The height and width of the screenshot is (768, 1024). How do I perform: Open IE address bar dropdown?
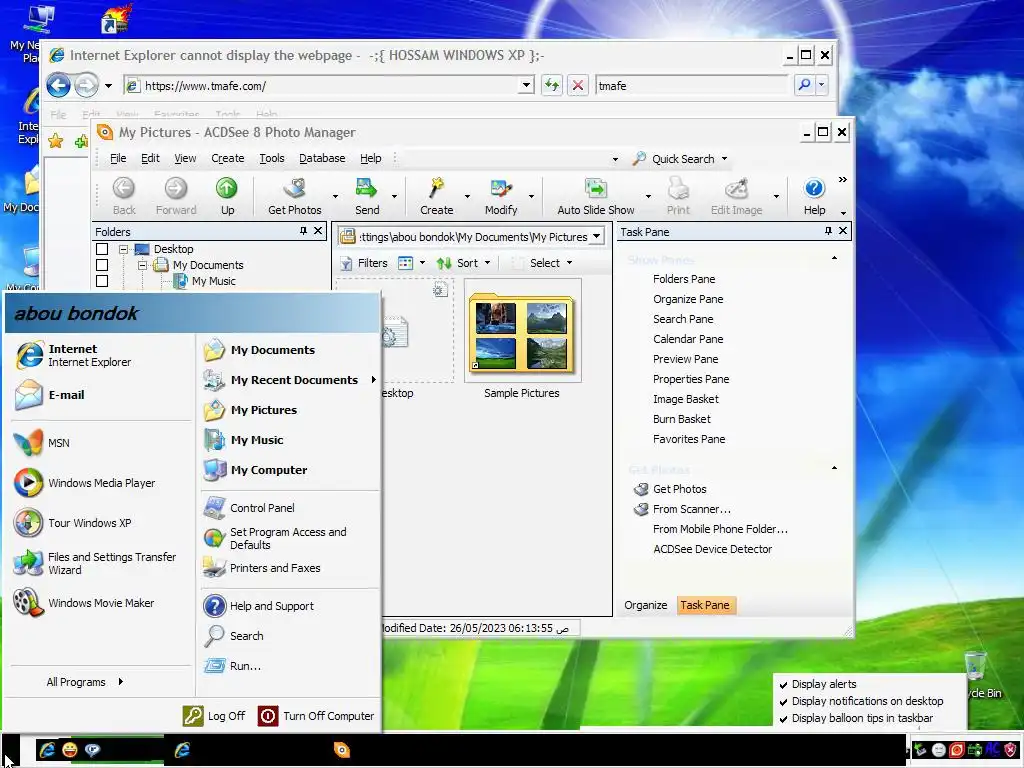point(526,85)
